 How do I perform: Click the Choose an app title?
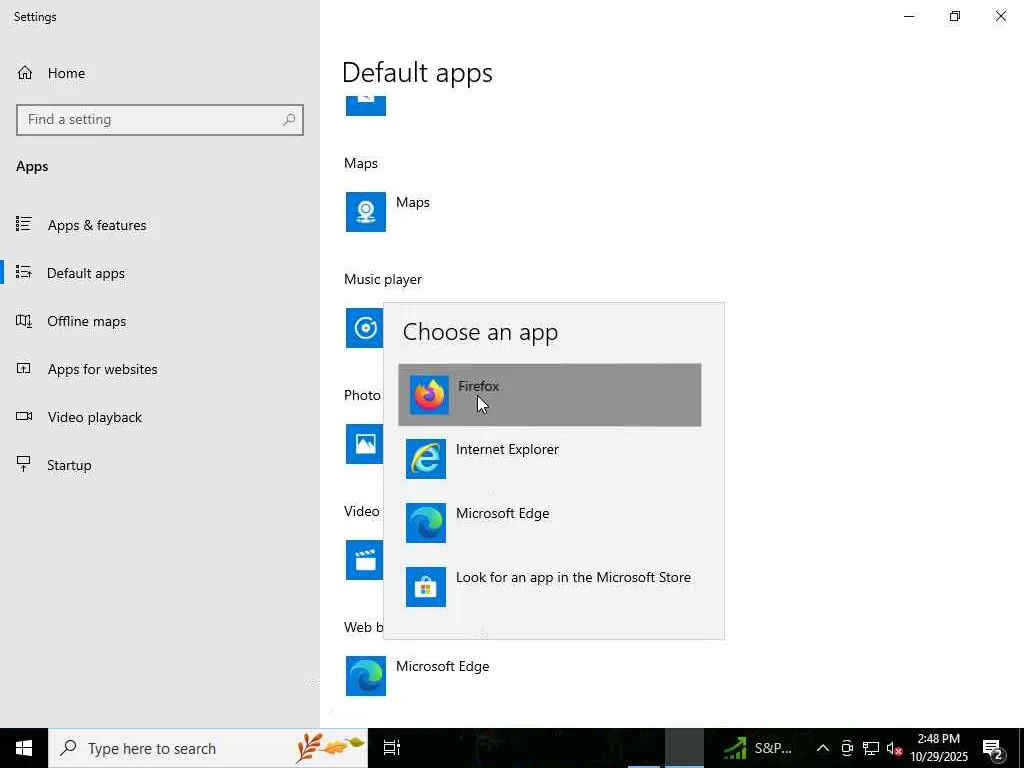click(480, 332)
